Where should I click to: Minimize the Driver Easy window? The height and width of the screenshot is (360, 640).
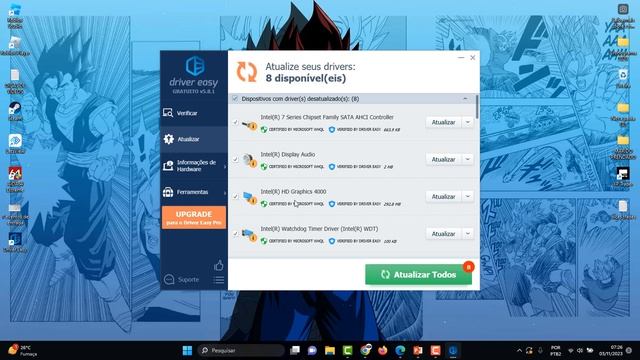461,58
